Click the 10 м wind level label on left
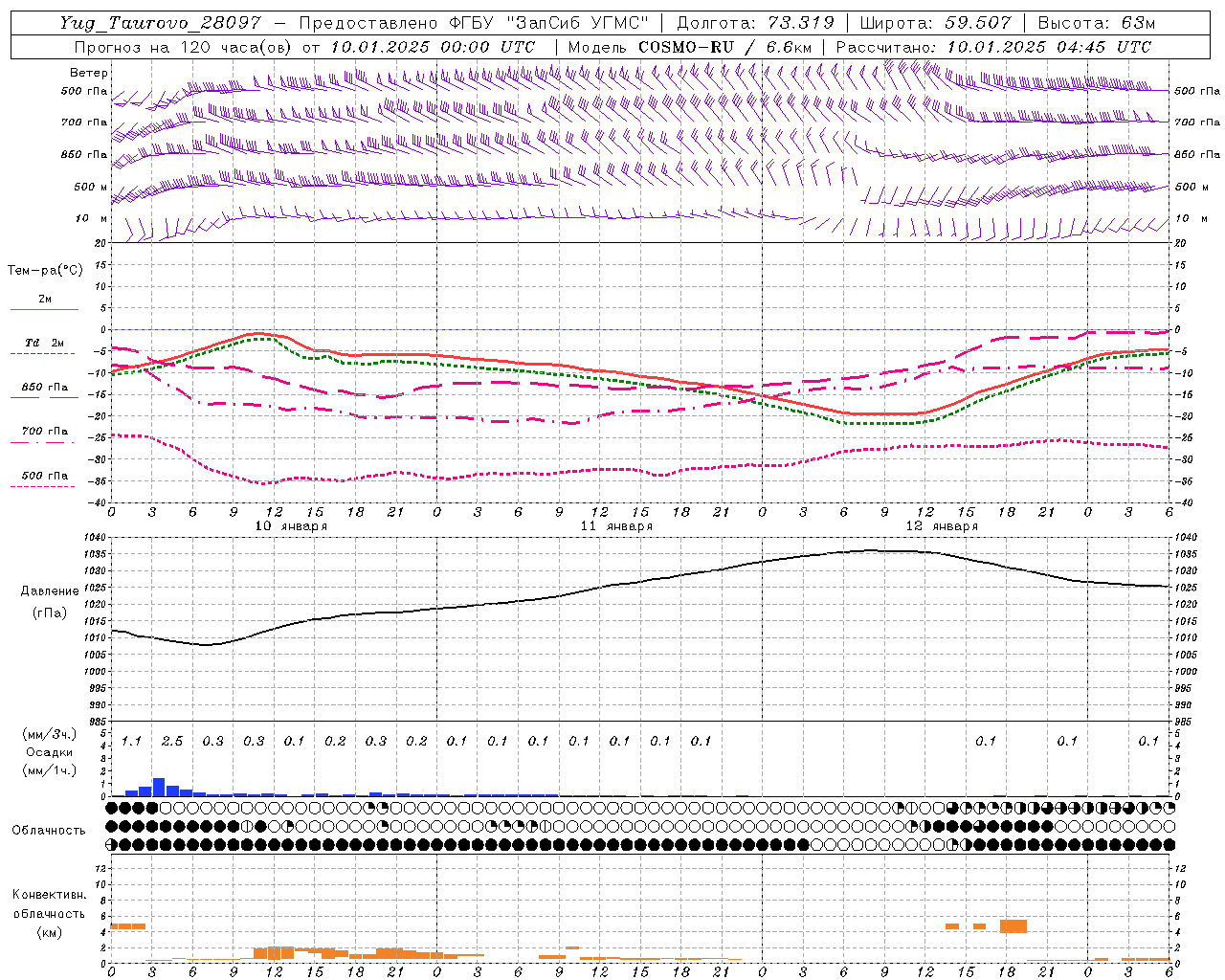The height and width of the screenshot is (980, 1225). click(91, 218)
